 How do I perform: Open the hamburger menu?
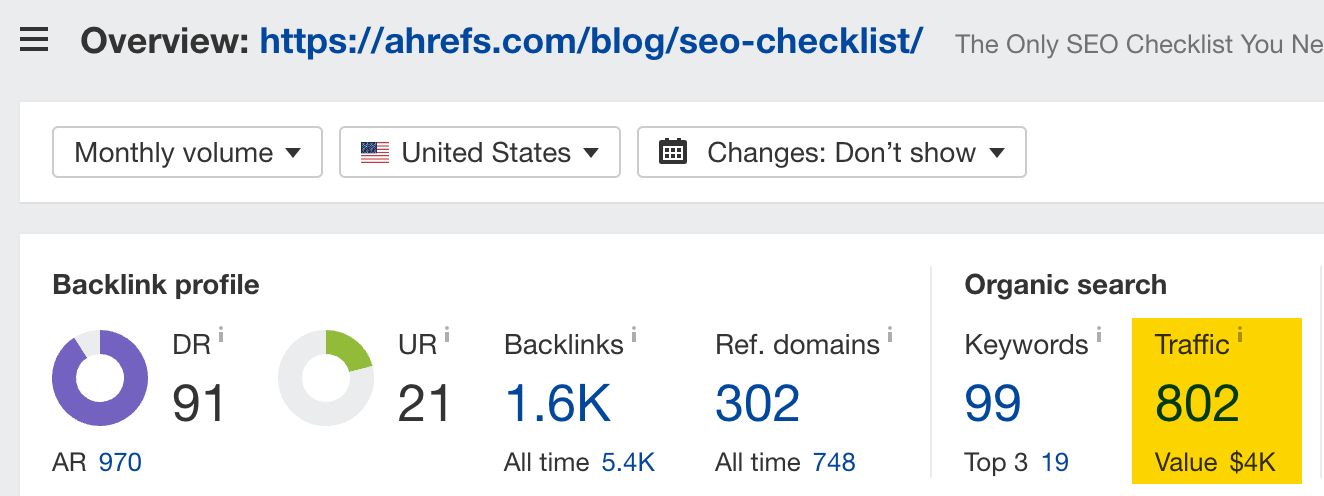34,42
